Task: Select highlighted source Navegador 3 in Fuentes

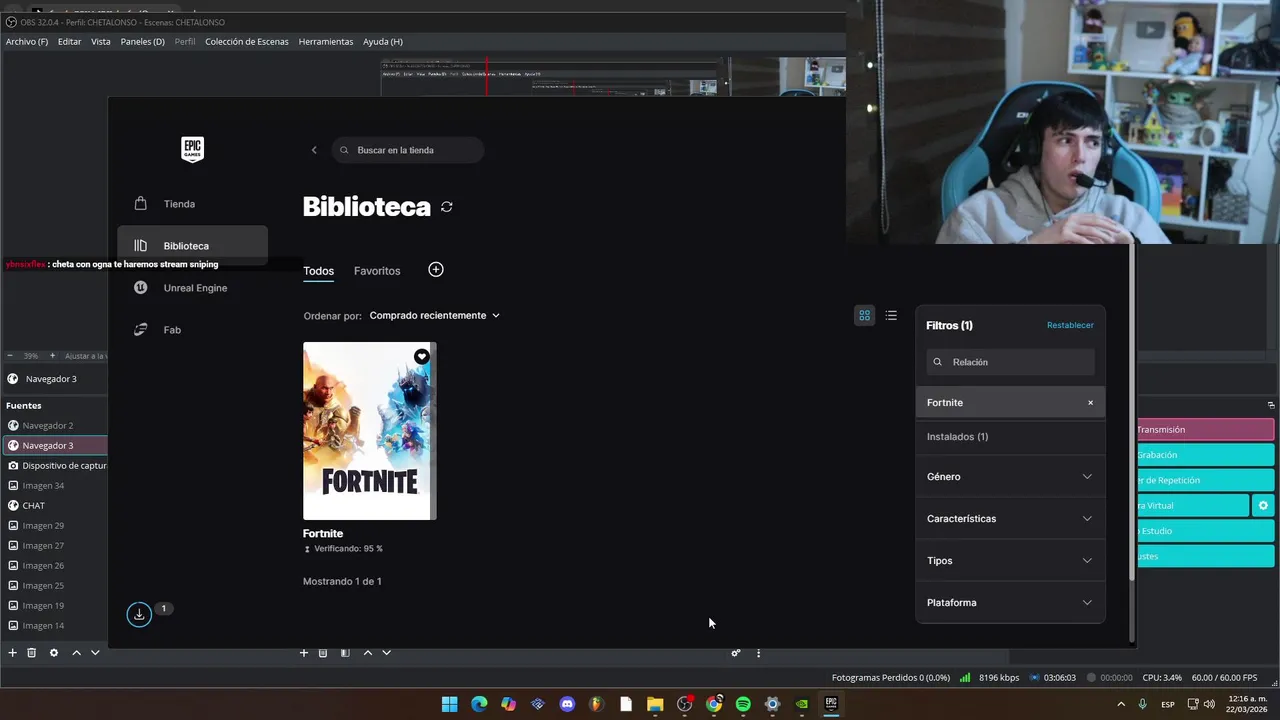Action: coord(54,446)
